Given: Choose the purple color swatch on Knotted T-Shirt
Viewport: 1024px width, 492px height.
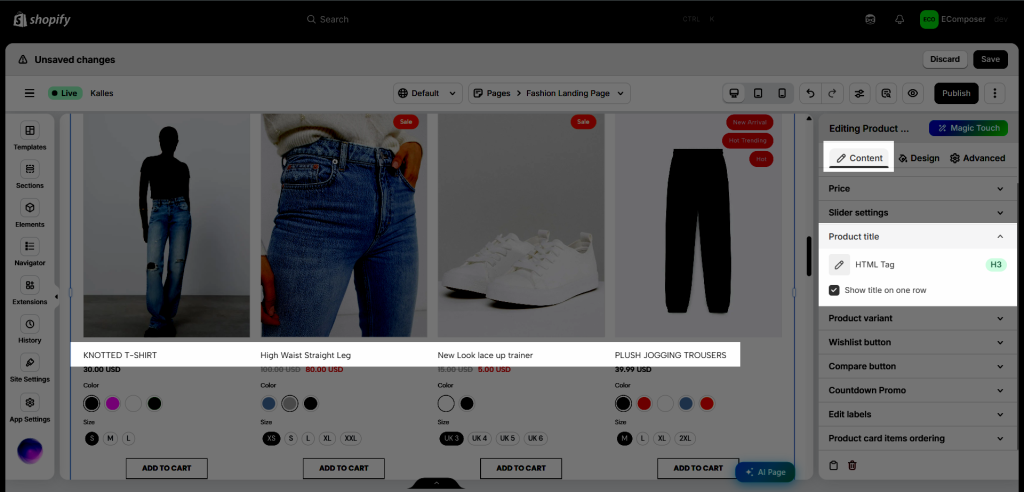Looking at the screenshot, I should [x=112, y=403].
